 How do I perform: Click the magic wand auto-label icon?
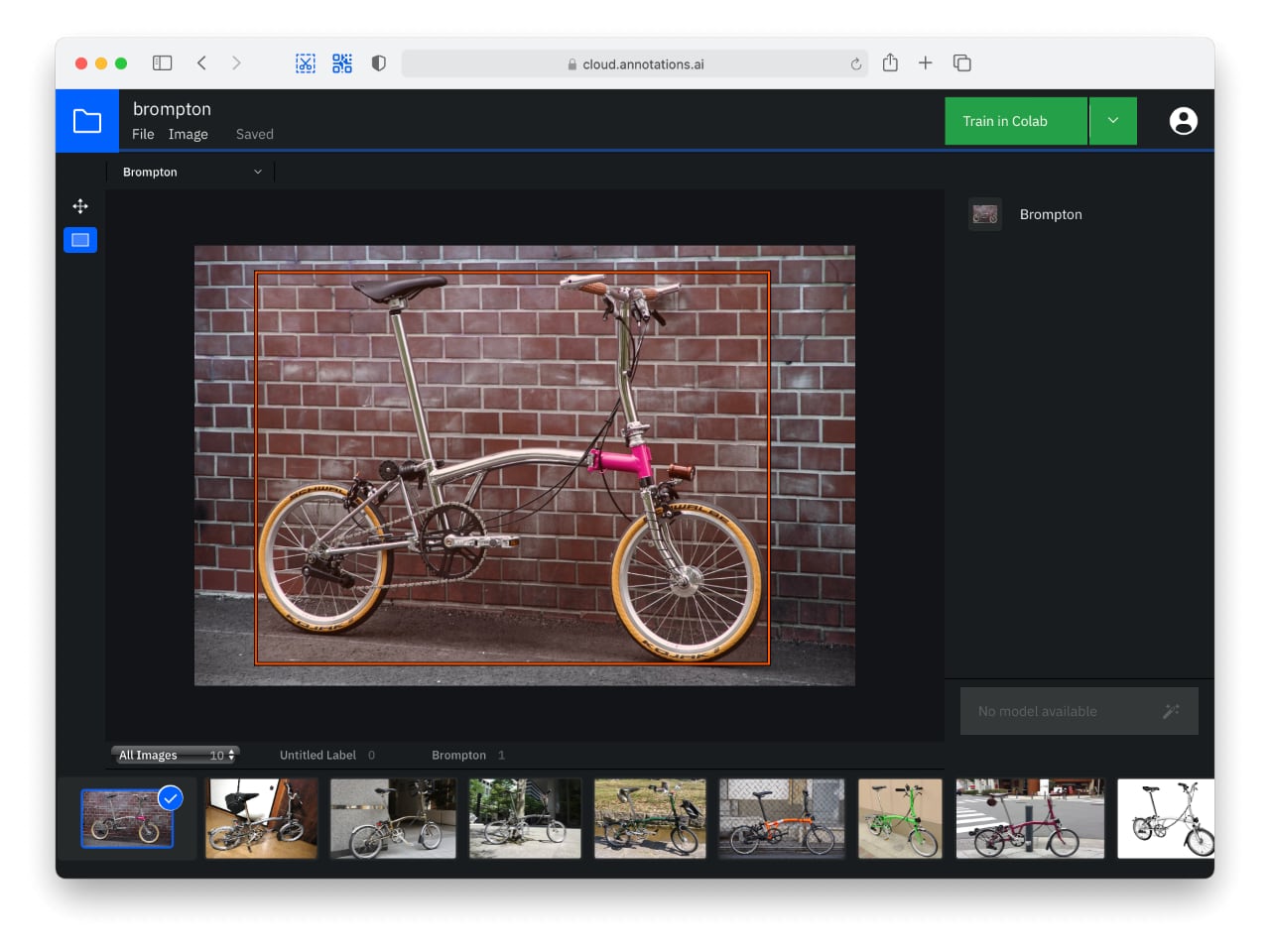(1171, 711)
